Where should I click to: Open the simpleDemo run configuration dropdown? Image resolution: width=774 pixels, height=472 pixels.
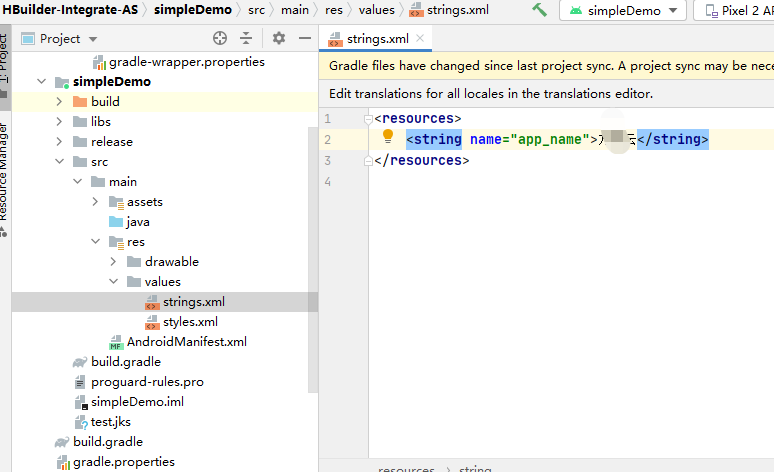point(622,10)
